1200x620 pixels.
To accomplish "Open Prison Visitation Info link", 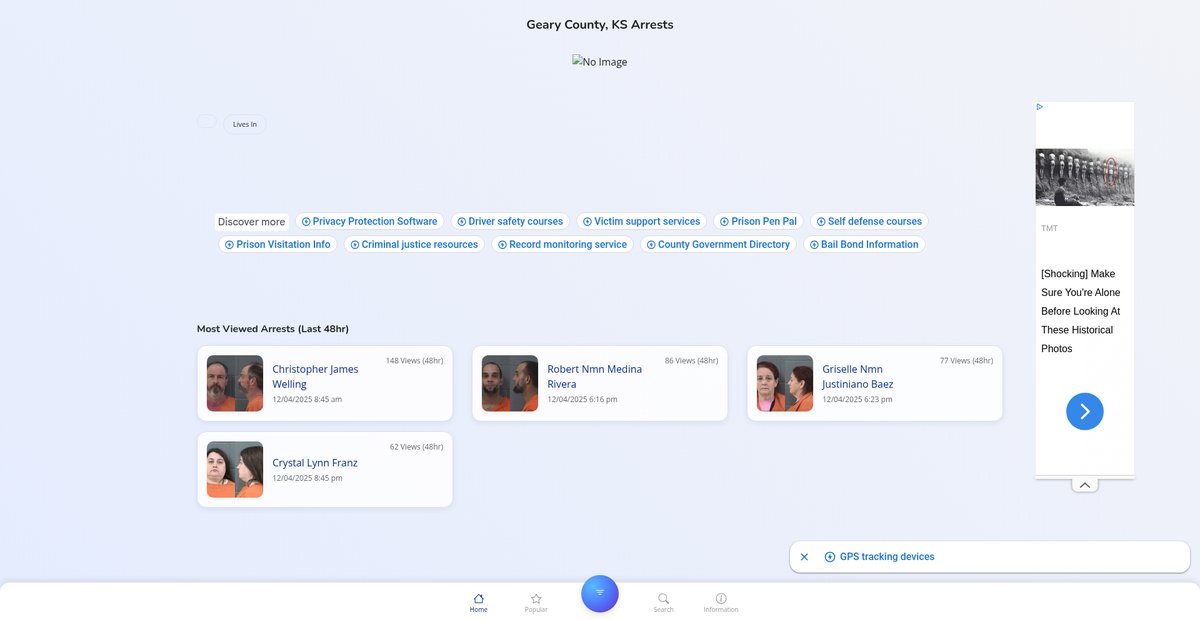I will [x=278, y=244].
